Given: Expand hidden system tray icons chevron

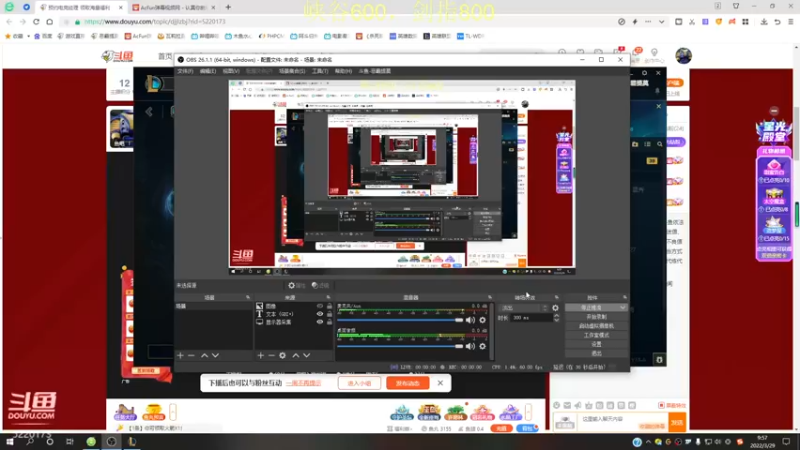Looking at the screenshot, I should [x=648, y=442].
